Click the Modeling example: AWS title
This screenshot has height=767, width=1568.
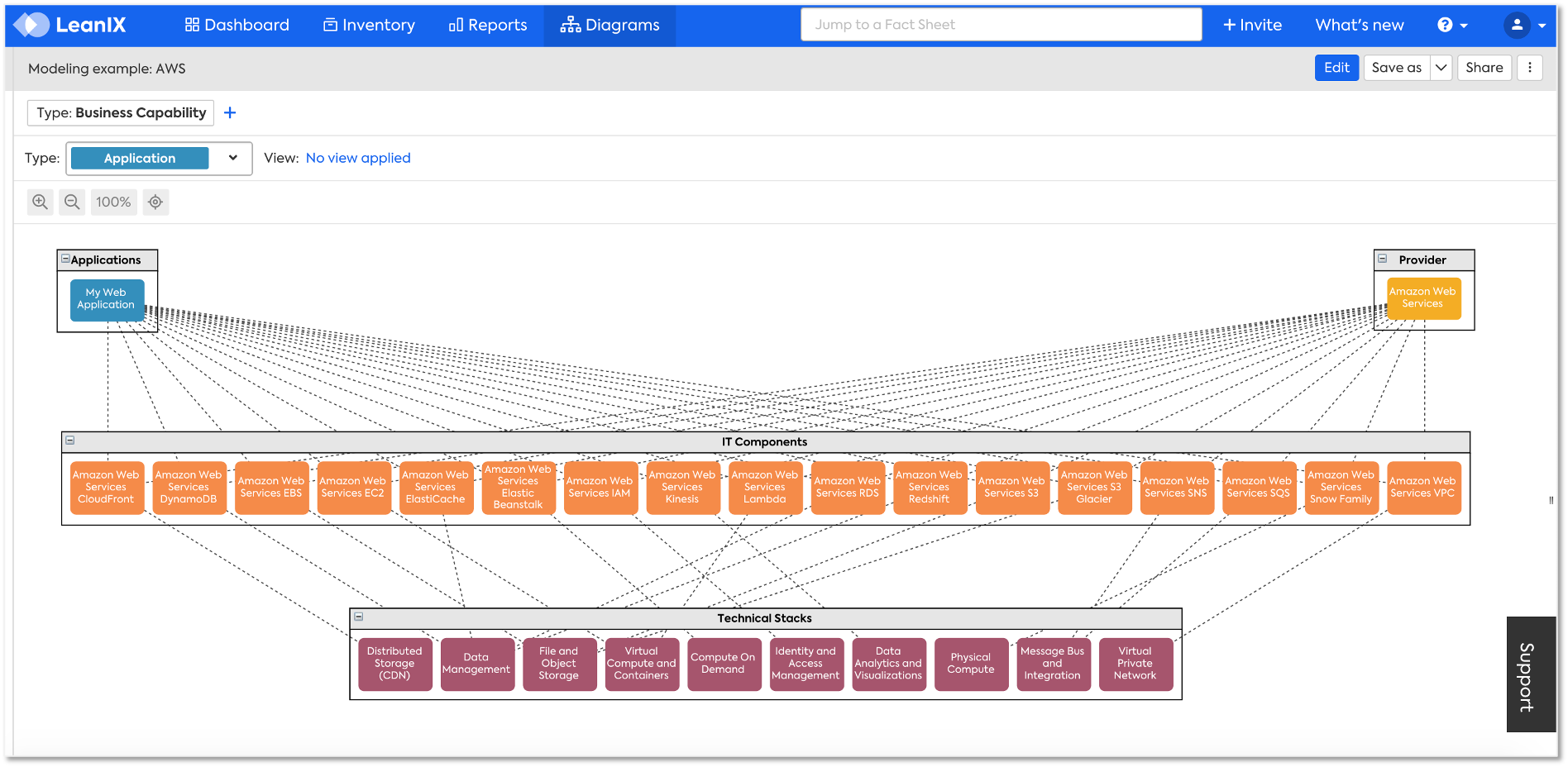107,69
